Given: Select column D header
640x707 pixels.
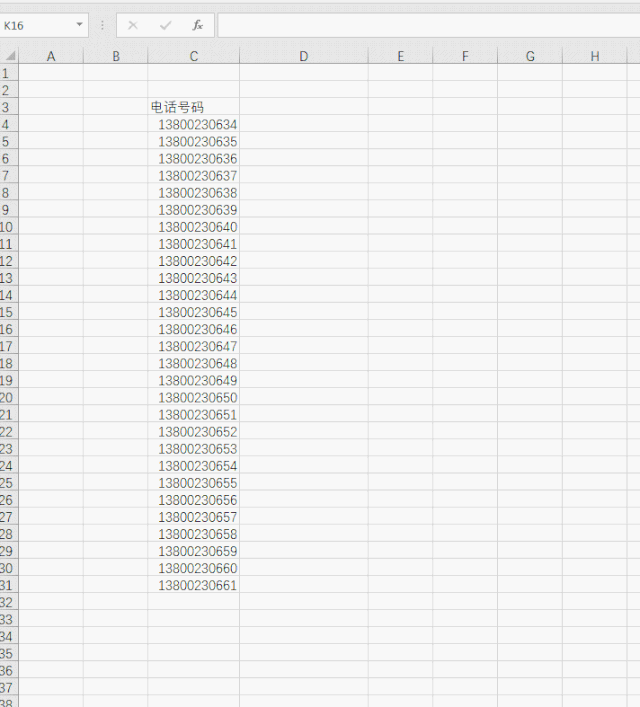Looking at the screenshot, I should (304, 56).
